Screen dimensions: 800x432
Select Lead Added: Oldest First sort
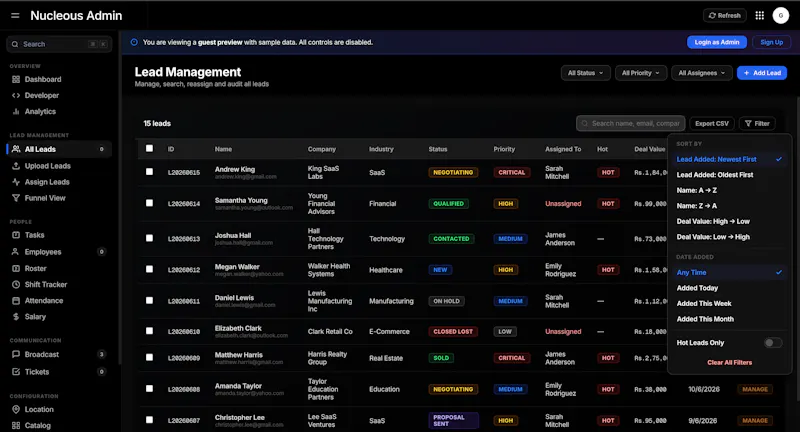pyautogui.click(x=729, y=175)
